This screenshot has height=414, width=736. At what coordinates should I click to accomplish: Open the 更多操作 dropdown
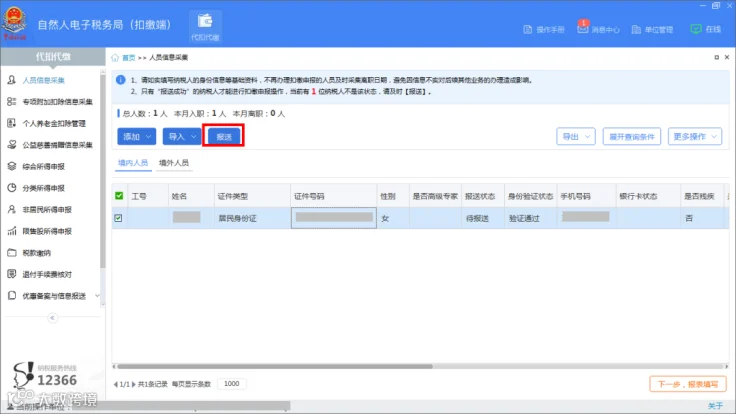pos(695,137)
